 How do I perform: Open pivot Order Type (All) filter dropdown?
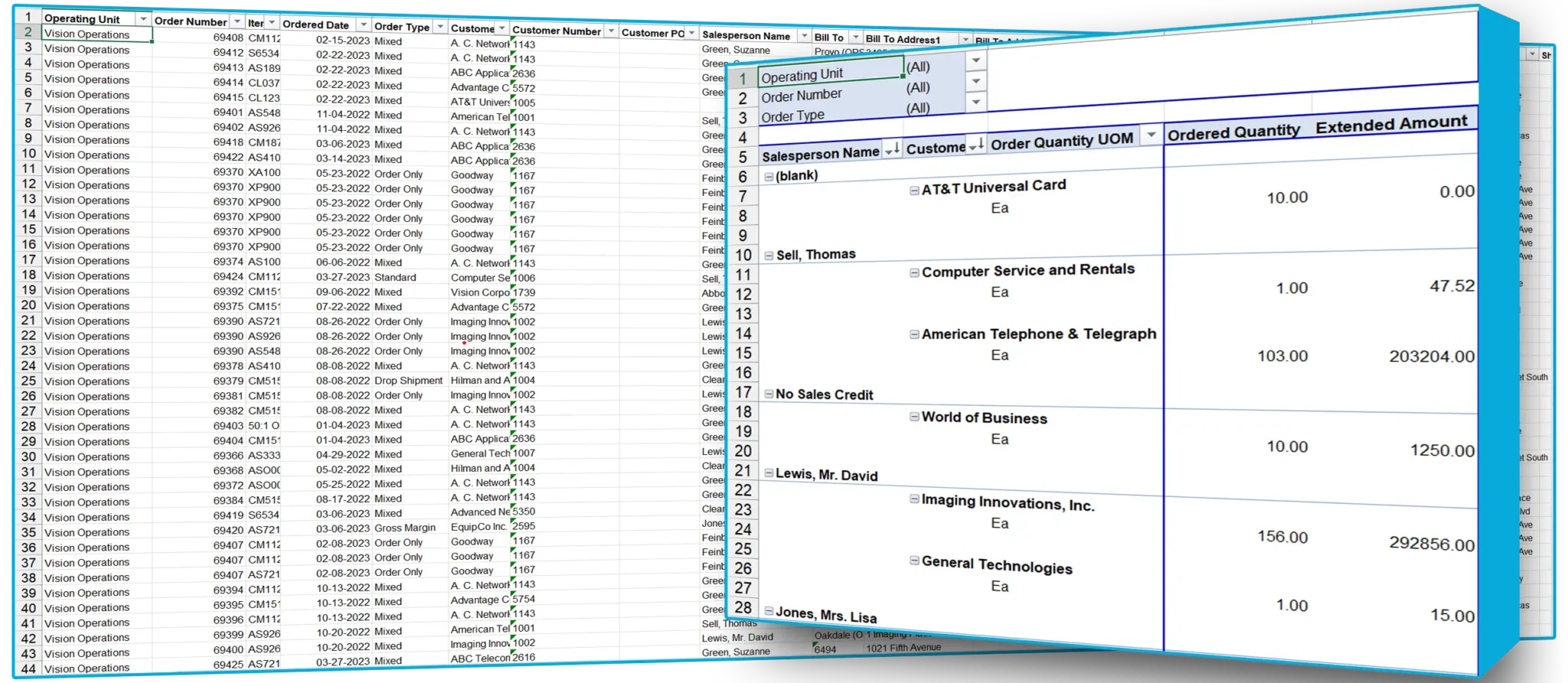point(975,101)
